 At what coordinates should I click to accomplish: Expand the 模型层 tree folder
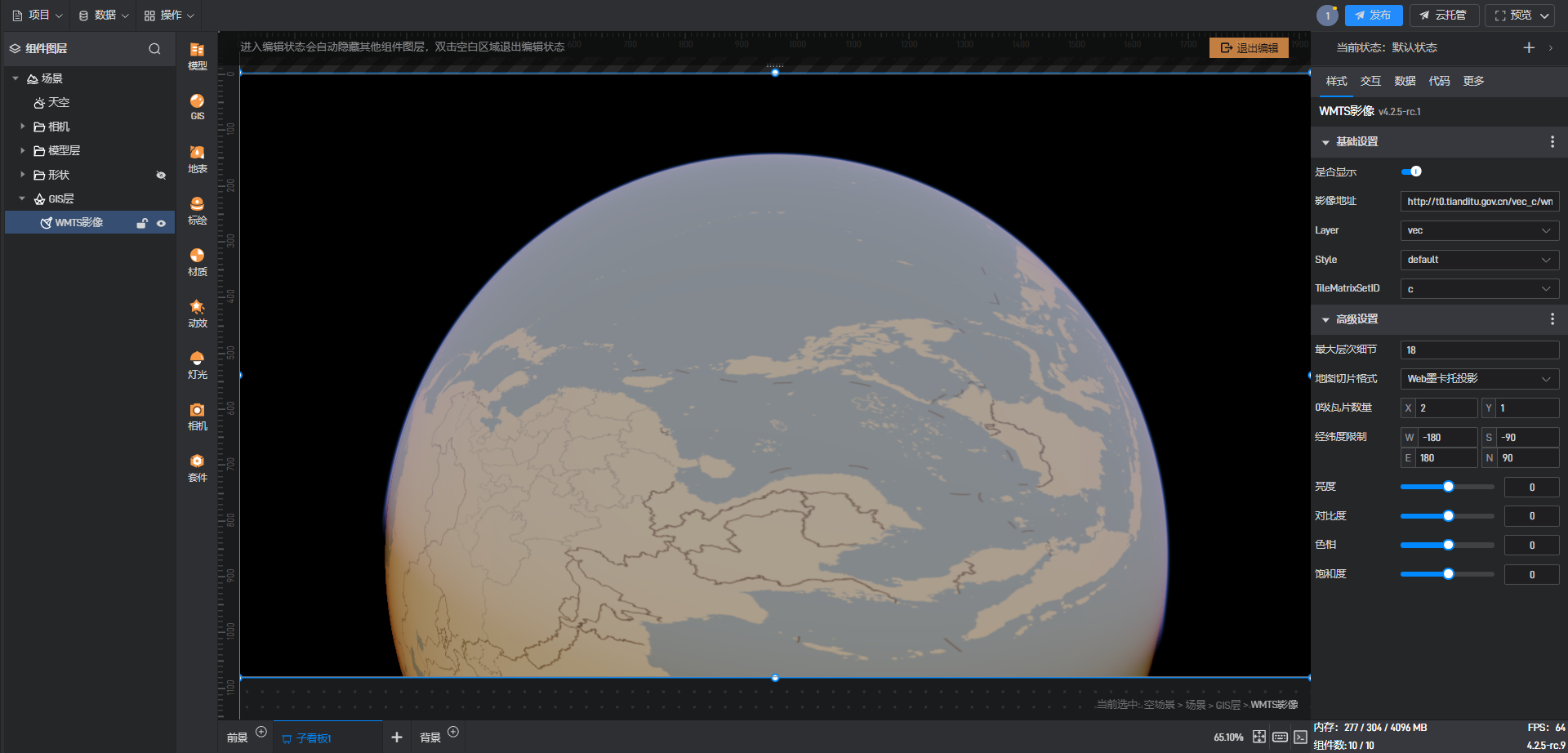click(23, 151)
